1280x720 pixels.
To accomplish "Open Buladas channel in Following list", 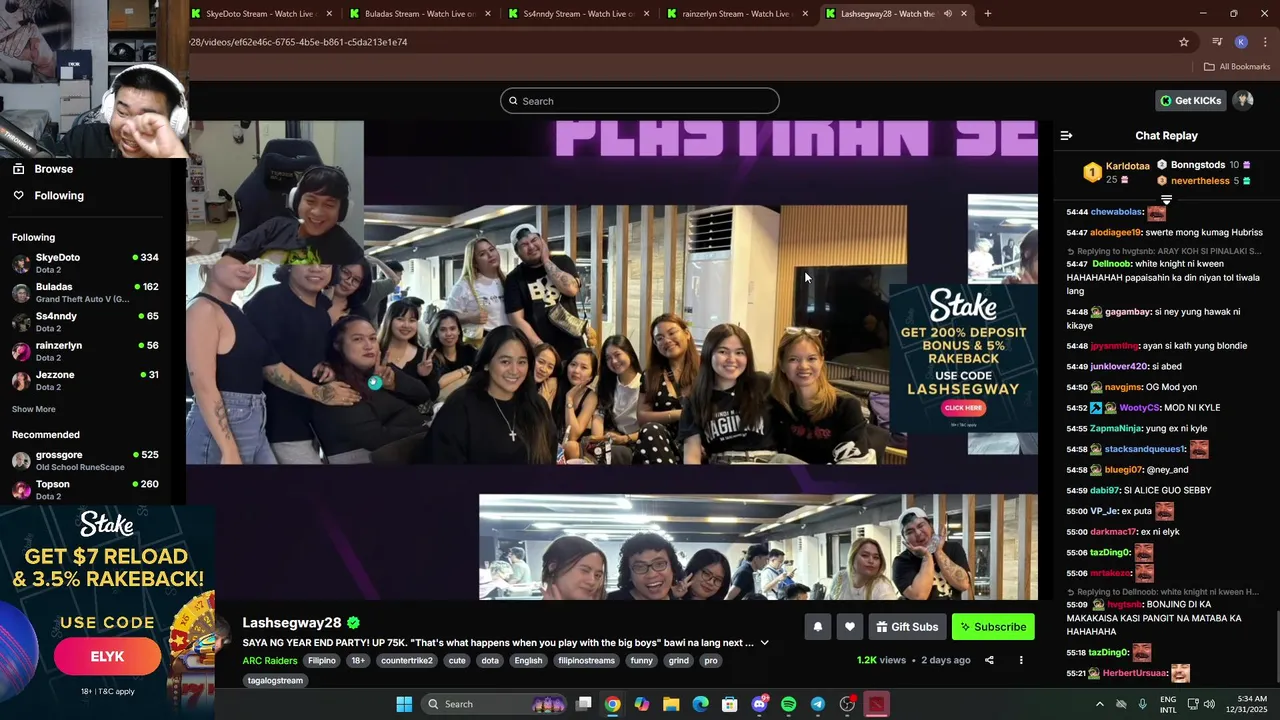I will [x=85, y=293].
